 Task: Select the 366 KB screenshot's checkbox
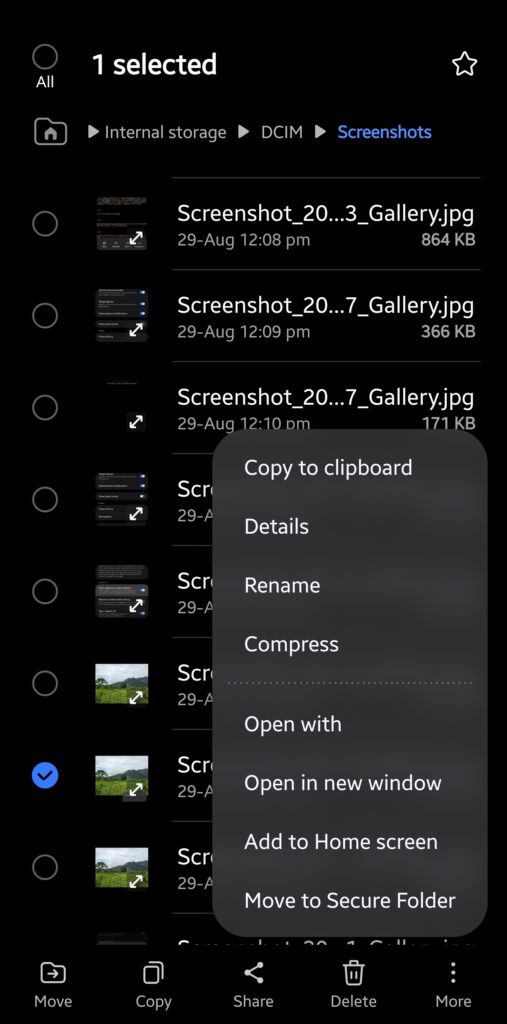tap(45, 316)
